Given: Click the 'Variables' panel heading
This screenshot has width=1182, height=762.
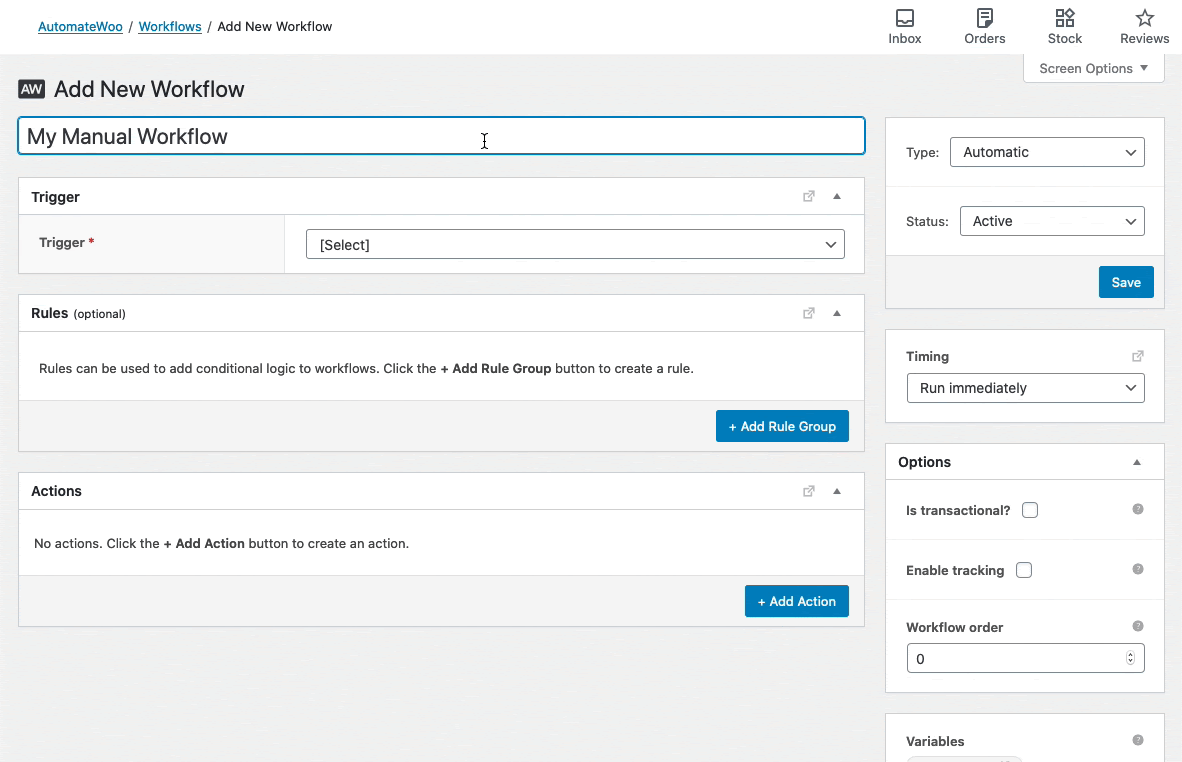Looking at the screenshot, I should pos(935,741).
